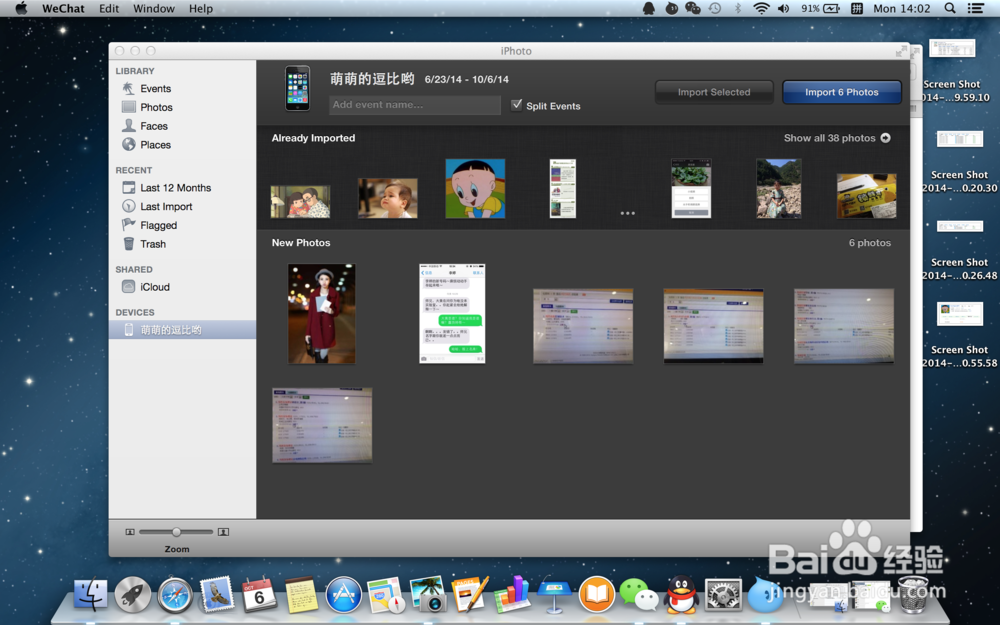Toggle the Split Events checkbox
The height and width of the screenshot is (625, 1000).
coord(517,105)
